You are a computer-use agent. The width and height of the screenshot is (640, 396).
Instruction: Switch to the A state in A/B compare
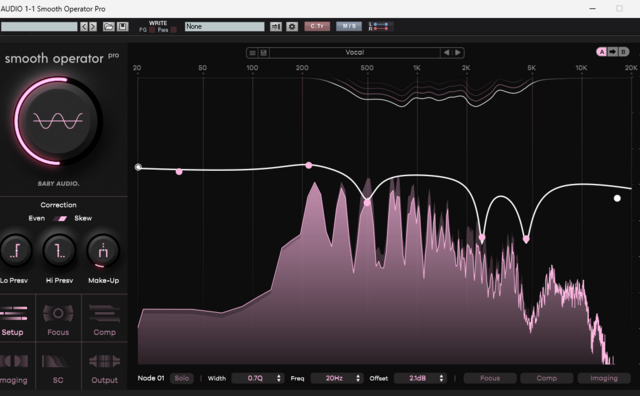pos(602,52)
